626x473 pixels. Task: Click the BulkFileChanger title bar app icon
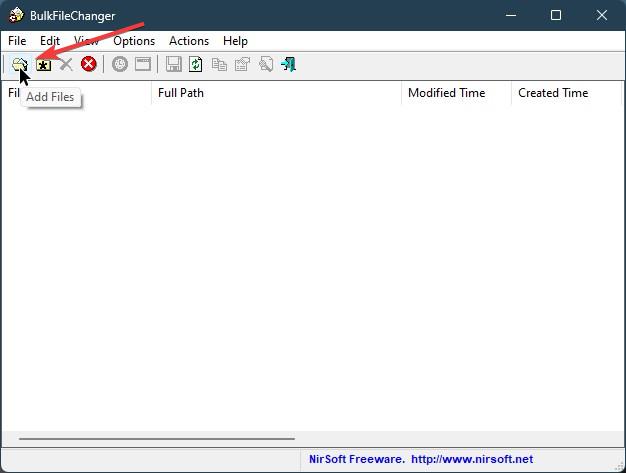[16, 15]
